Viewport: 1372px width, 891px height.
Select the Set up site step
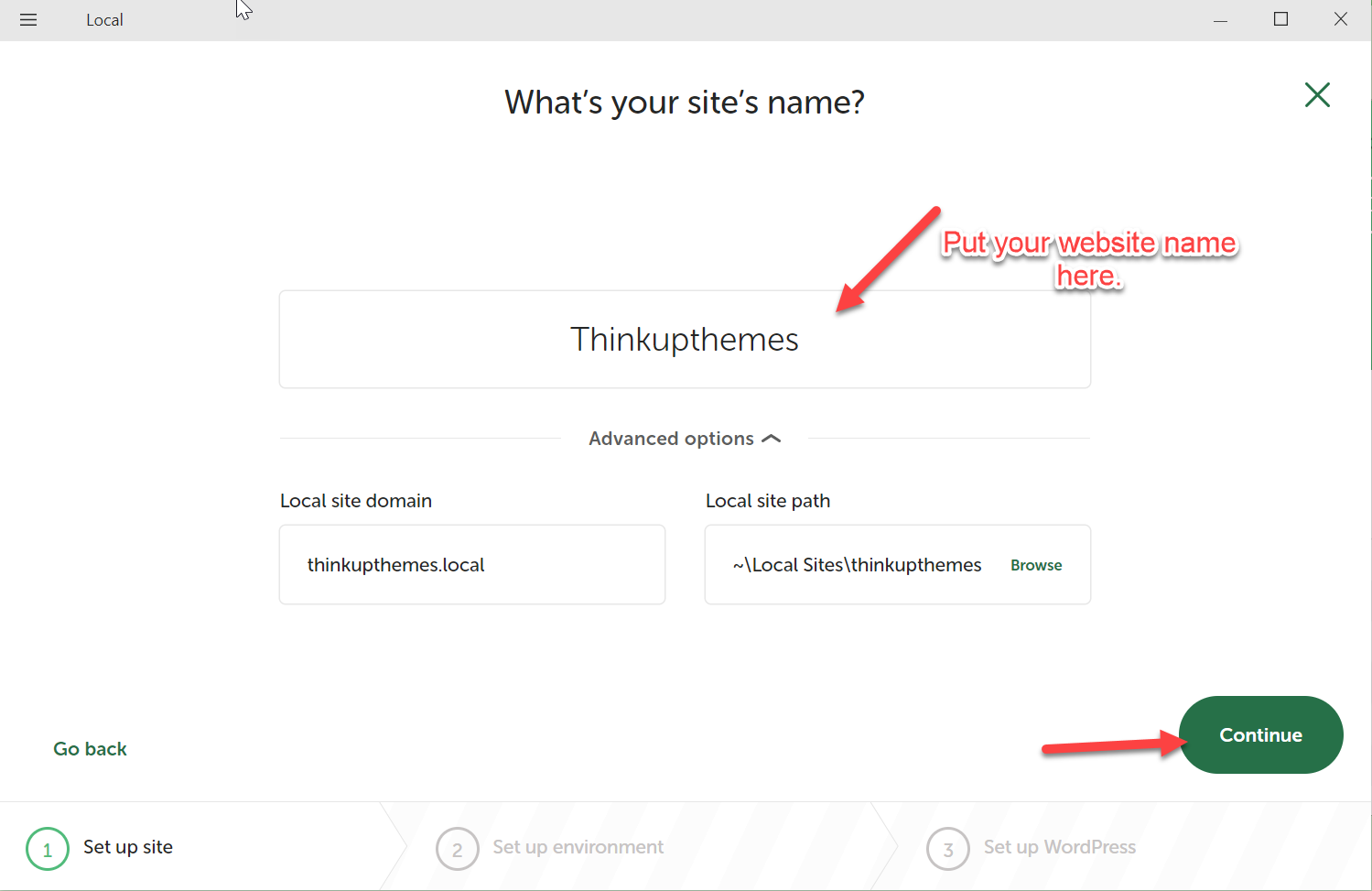101,848
